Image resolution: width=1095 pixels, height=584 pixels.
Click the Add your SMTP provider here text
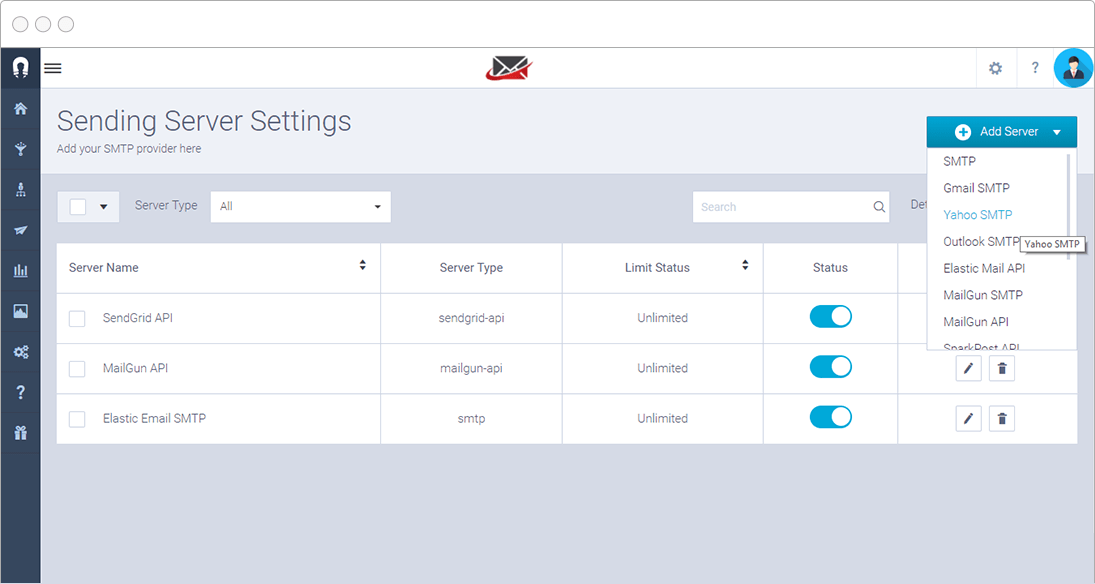click(128, 149)
